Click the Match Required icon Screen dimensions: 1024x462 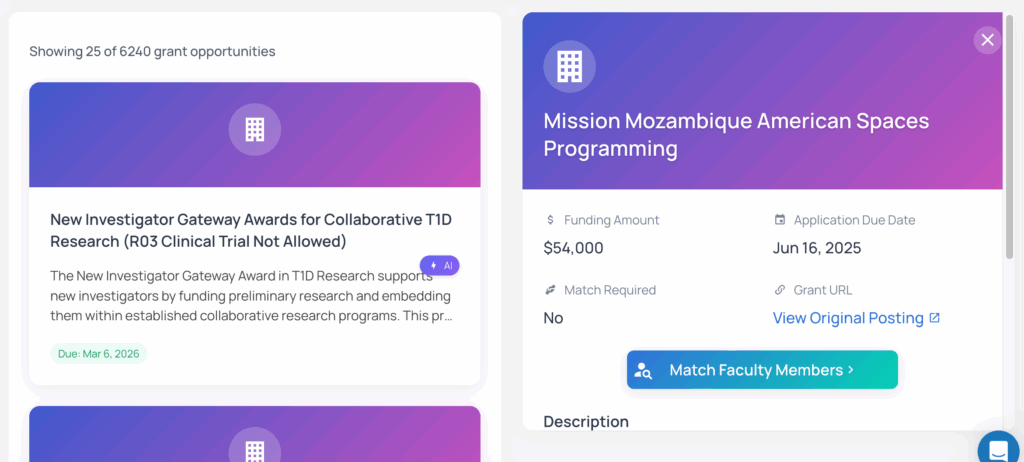coord(550,290)
